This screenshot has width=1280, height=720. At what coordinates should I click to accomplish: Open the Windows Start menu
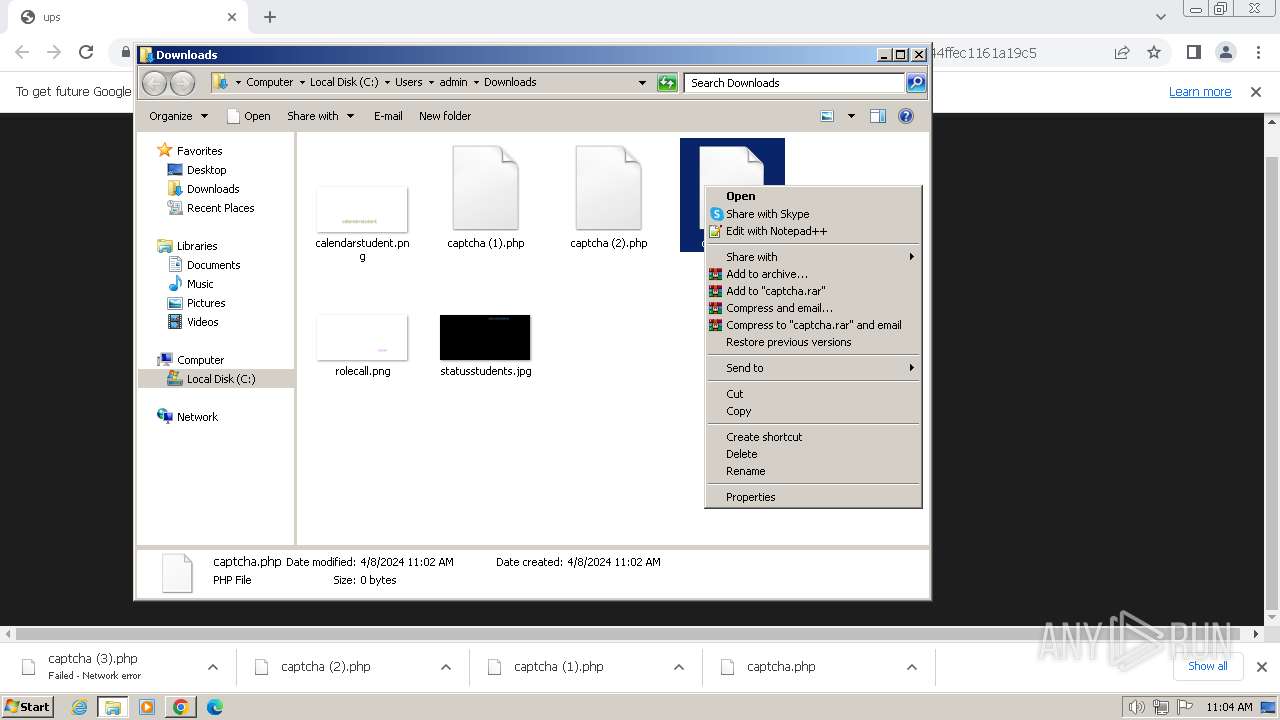27,706
